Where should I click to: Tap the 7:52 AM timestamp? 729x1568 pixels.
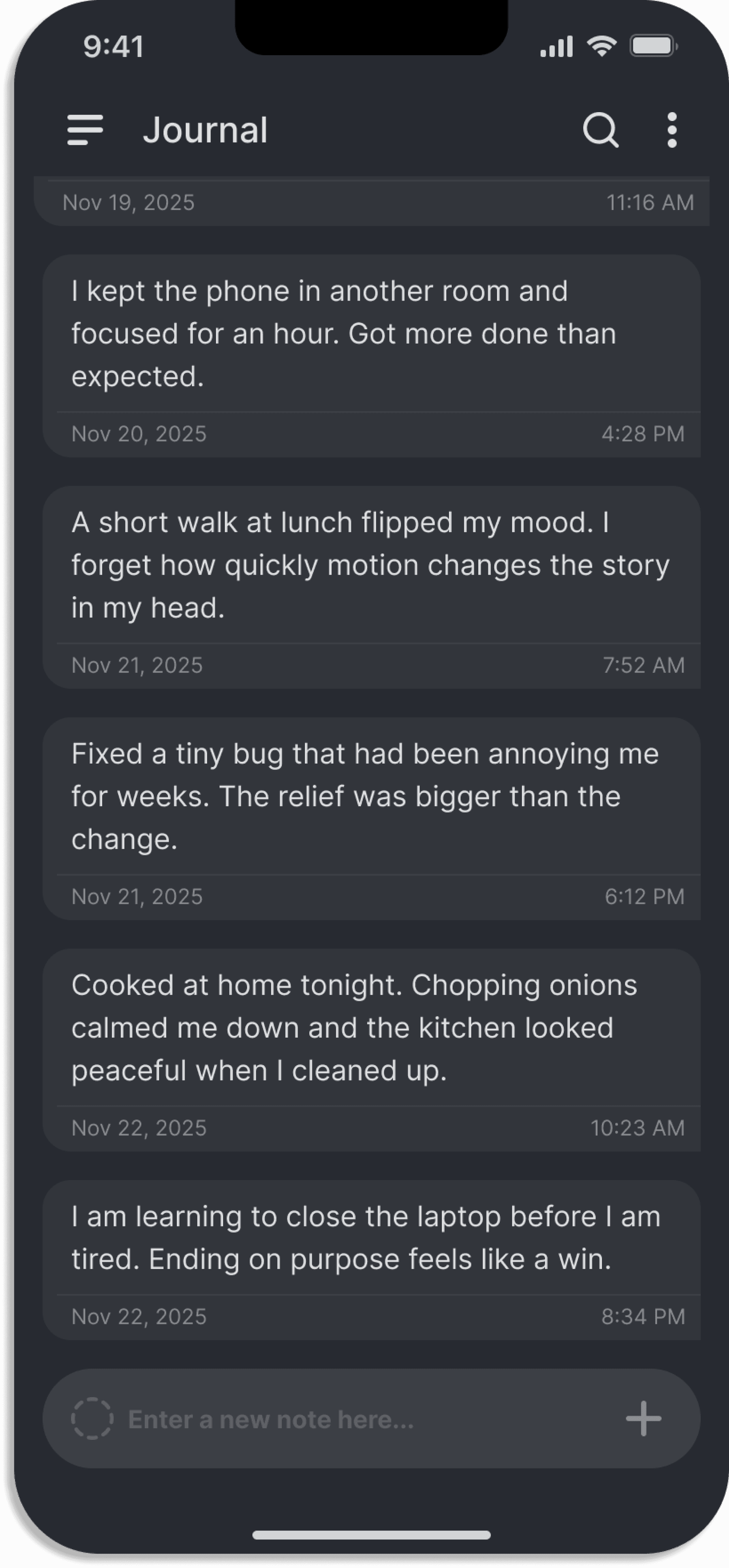[643, 665]
